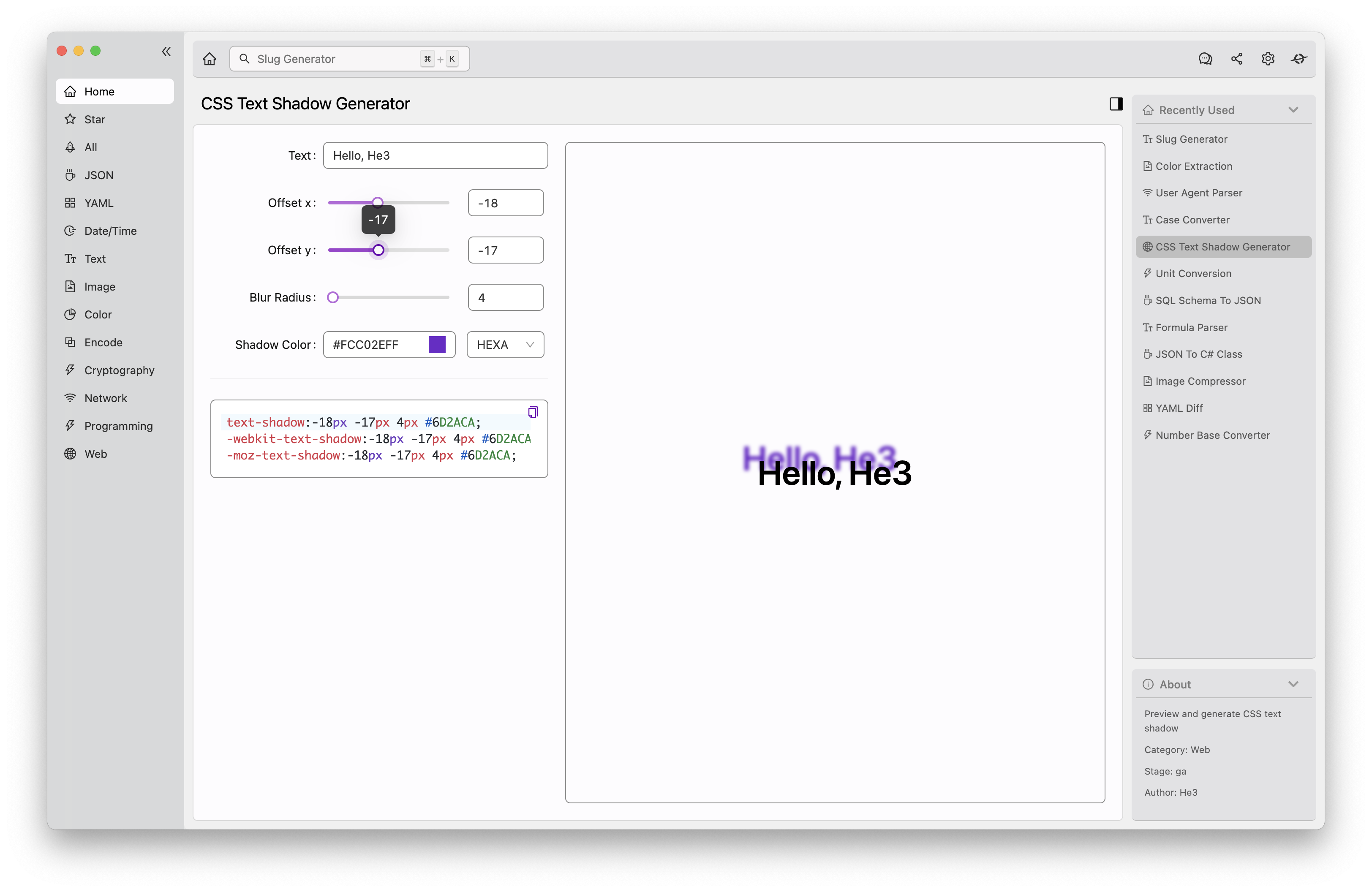Click the settings gear icon

[1267, 58]
